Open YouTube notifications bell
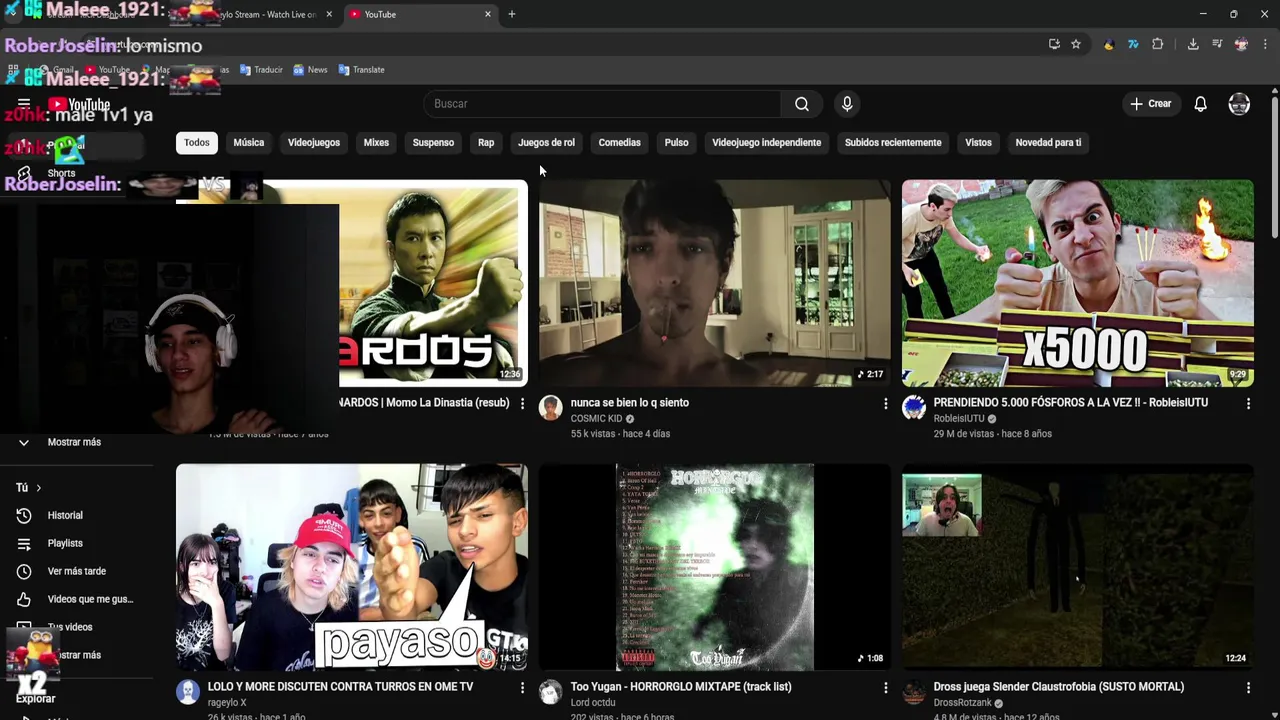Screen dimensions: 1280x720 1201,104
